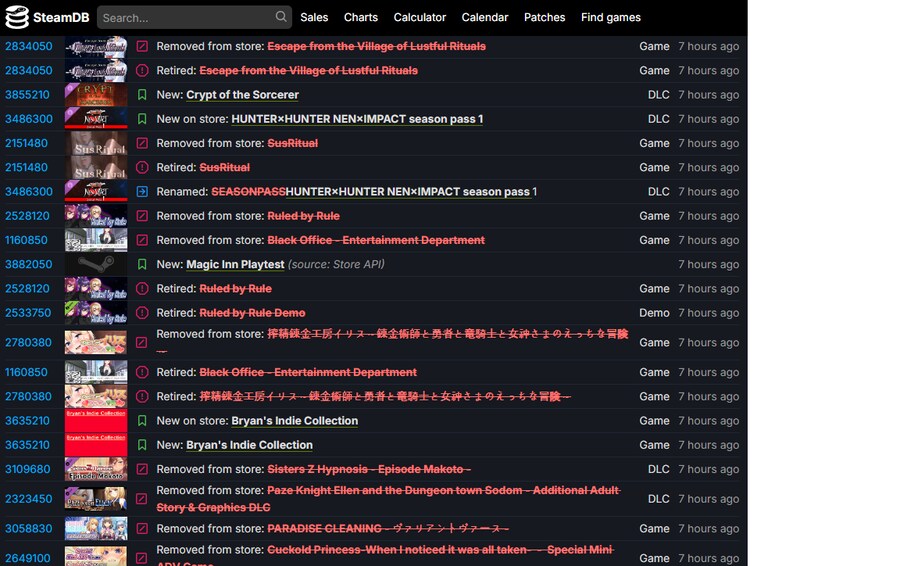
Task: Click the retired icon in the Retired 2780380 row
Action: [142, 396]
